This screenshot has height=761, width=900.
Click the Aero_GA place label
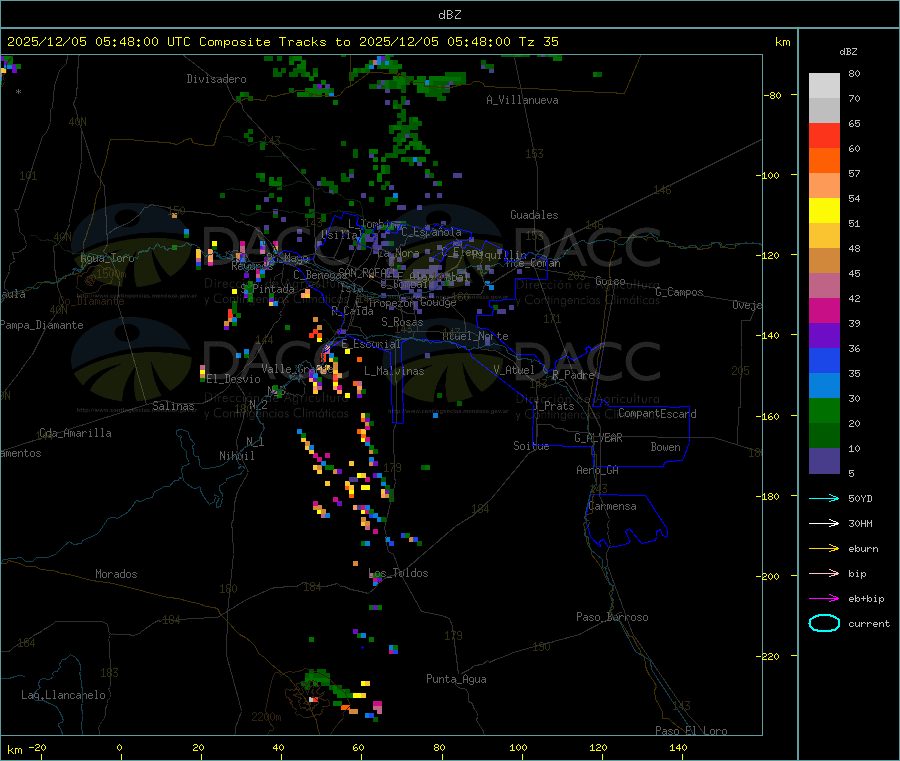point(598,470)
